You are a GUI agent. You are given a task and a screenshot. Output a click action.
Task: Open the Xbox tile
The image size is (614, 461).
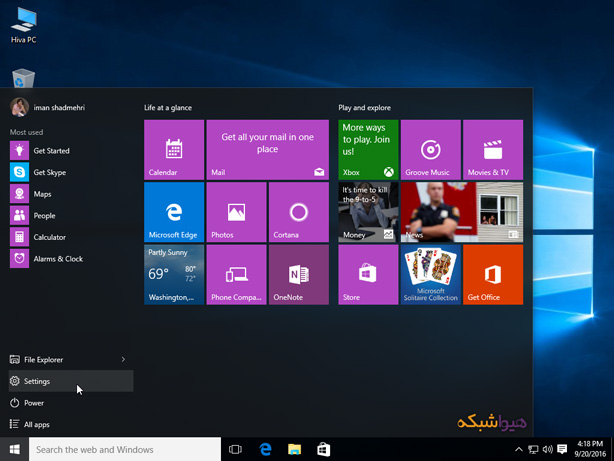[368, 150]
